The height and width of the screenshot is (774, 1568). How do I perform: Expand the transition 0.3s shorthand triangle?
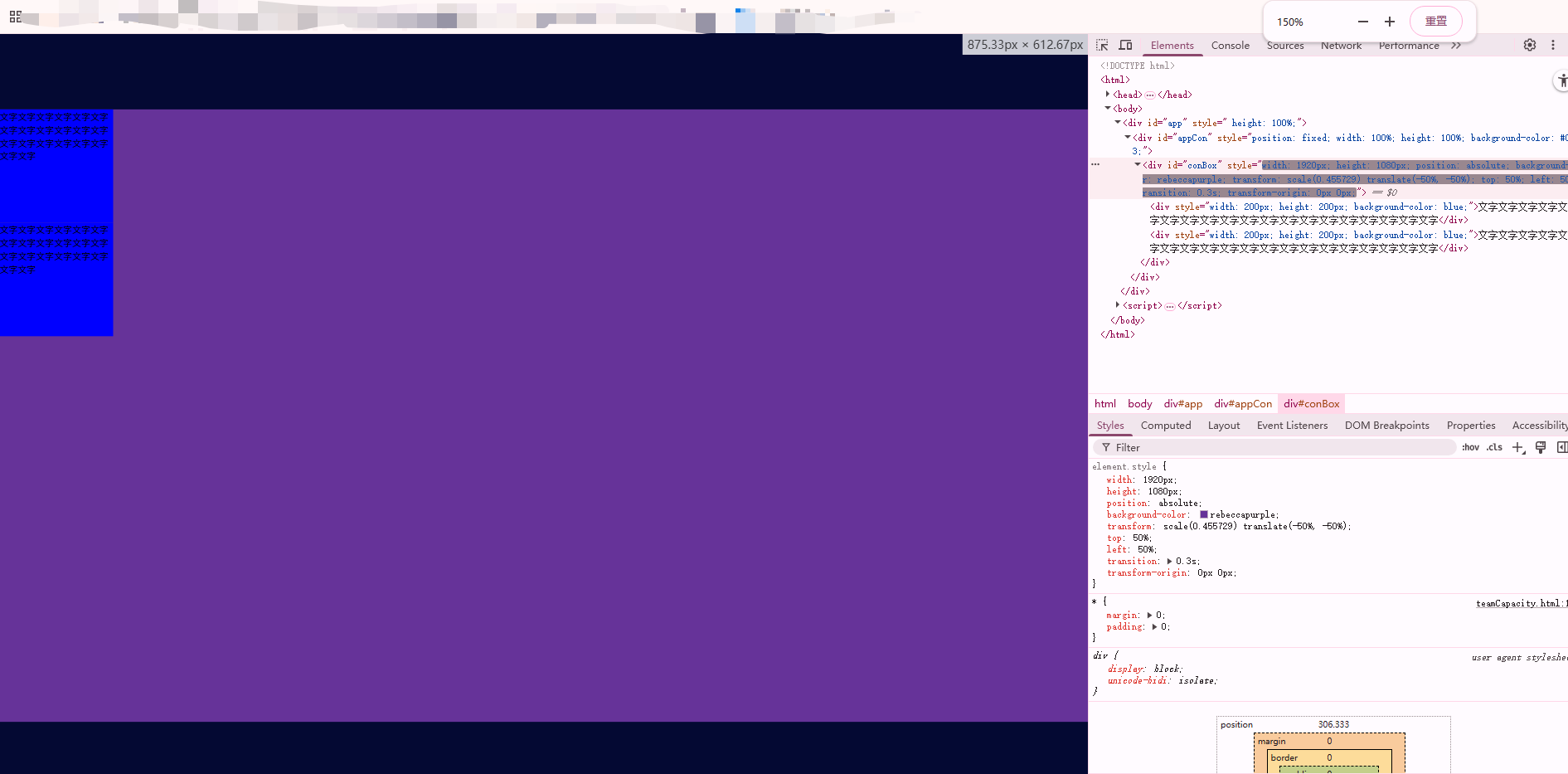click(1170, 562)
